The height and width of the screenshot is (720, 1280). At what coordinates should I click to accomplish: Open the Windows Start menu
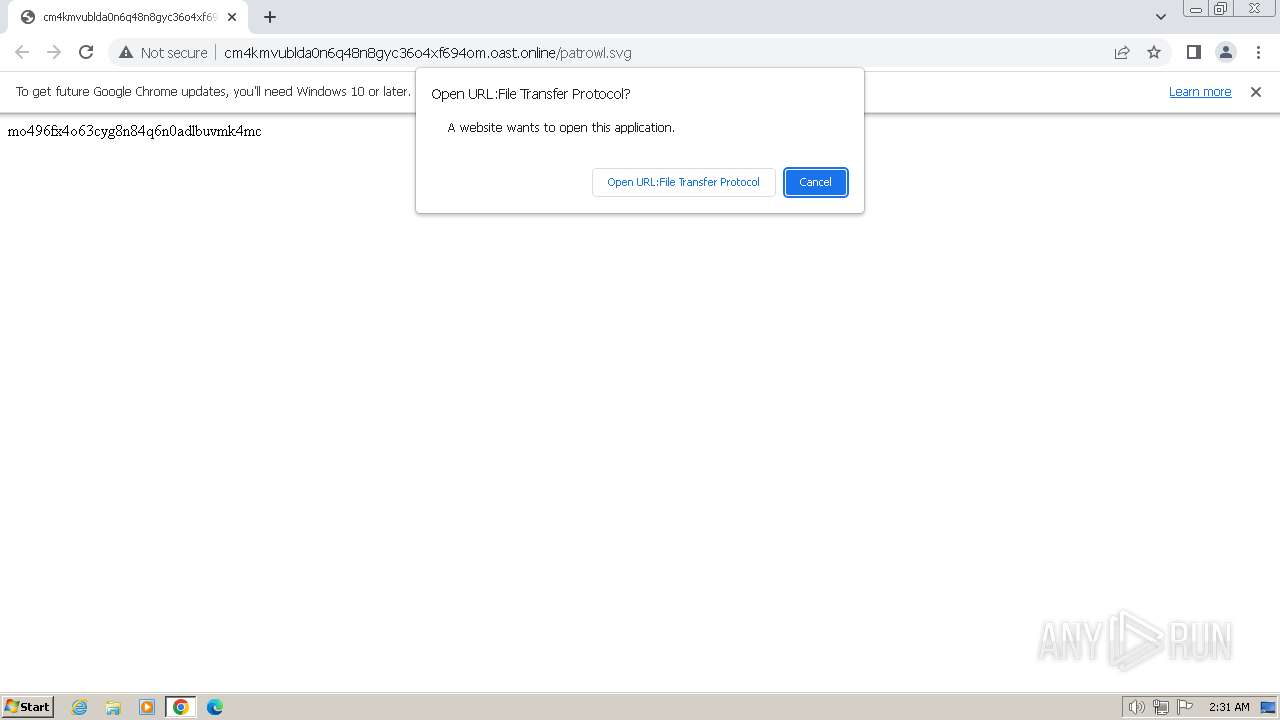point(28,707)
